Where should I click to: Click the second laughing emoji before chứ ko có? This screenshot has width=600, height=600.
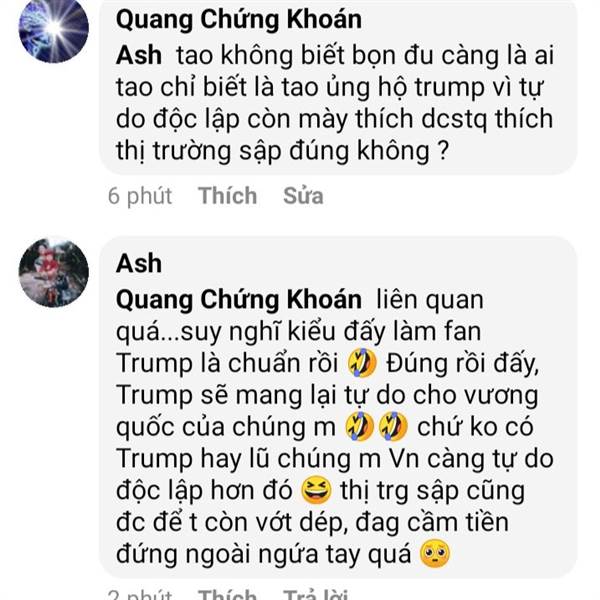[x=393, y=427]
